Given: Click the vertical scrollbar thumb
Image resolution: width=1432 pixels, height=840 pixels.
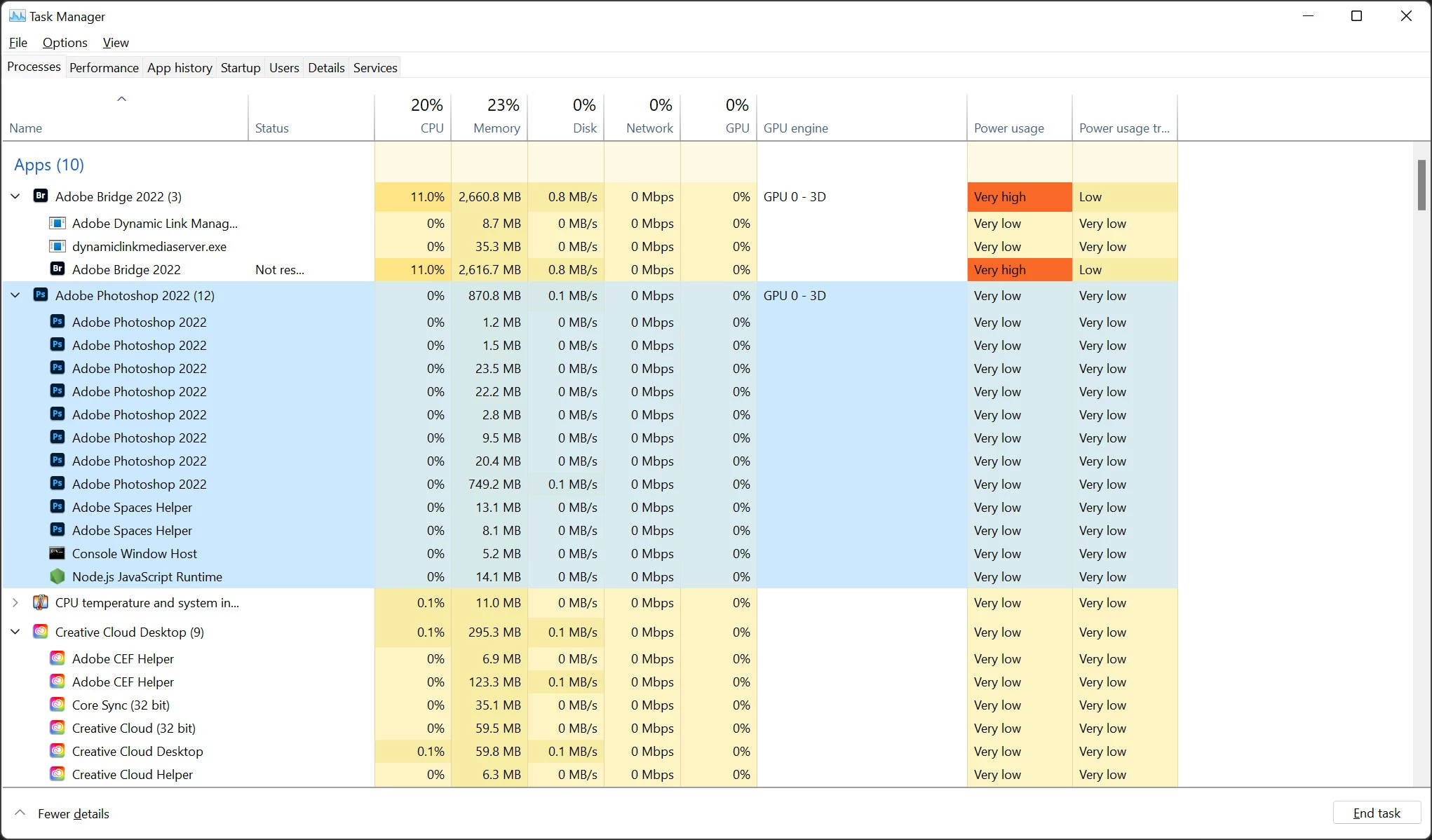Looking at the screenshot, I should tap(1421, 184).
